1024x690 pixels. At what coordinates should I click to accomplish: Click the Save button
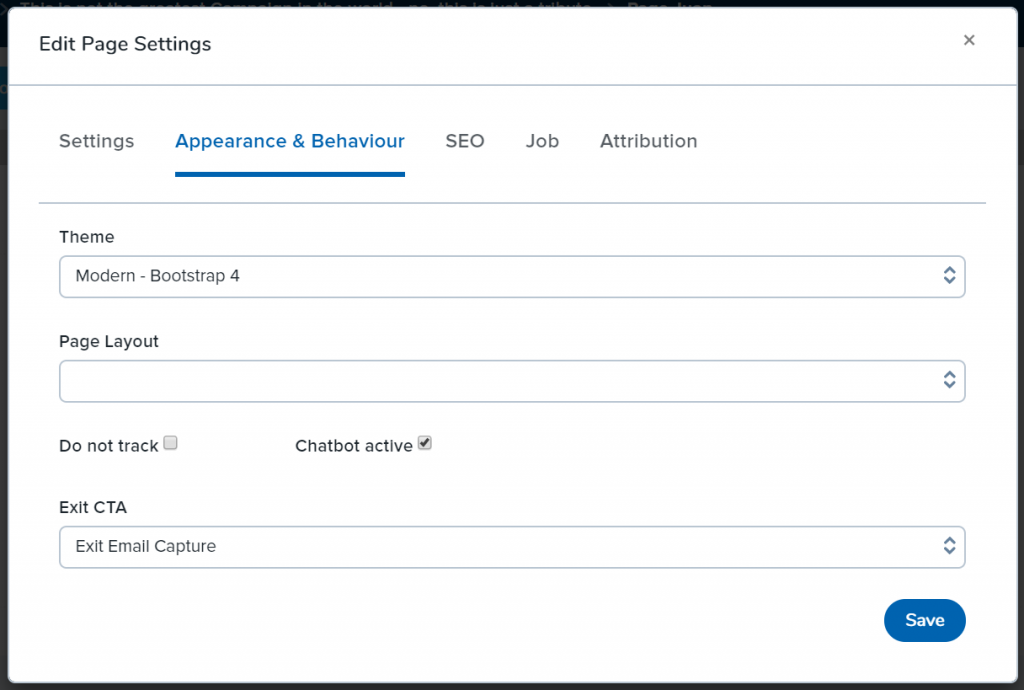tap(925, 620)
